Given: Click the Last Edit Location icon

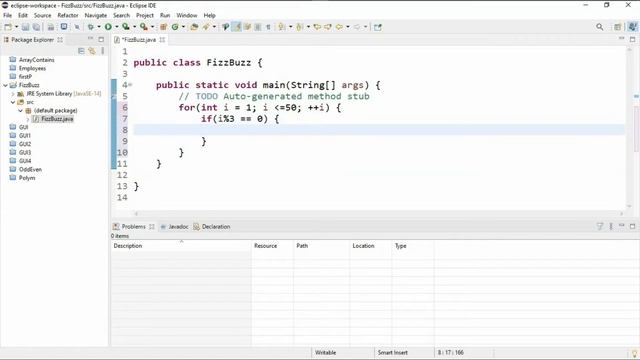Looking at the screenshot, I should (x=317, y=27).
